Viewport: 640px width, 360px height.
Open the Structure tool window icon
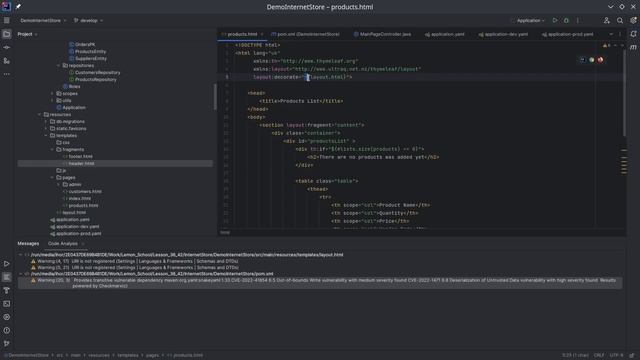coord(7,61)
